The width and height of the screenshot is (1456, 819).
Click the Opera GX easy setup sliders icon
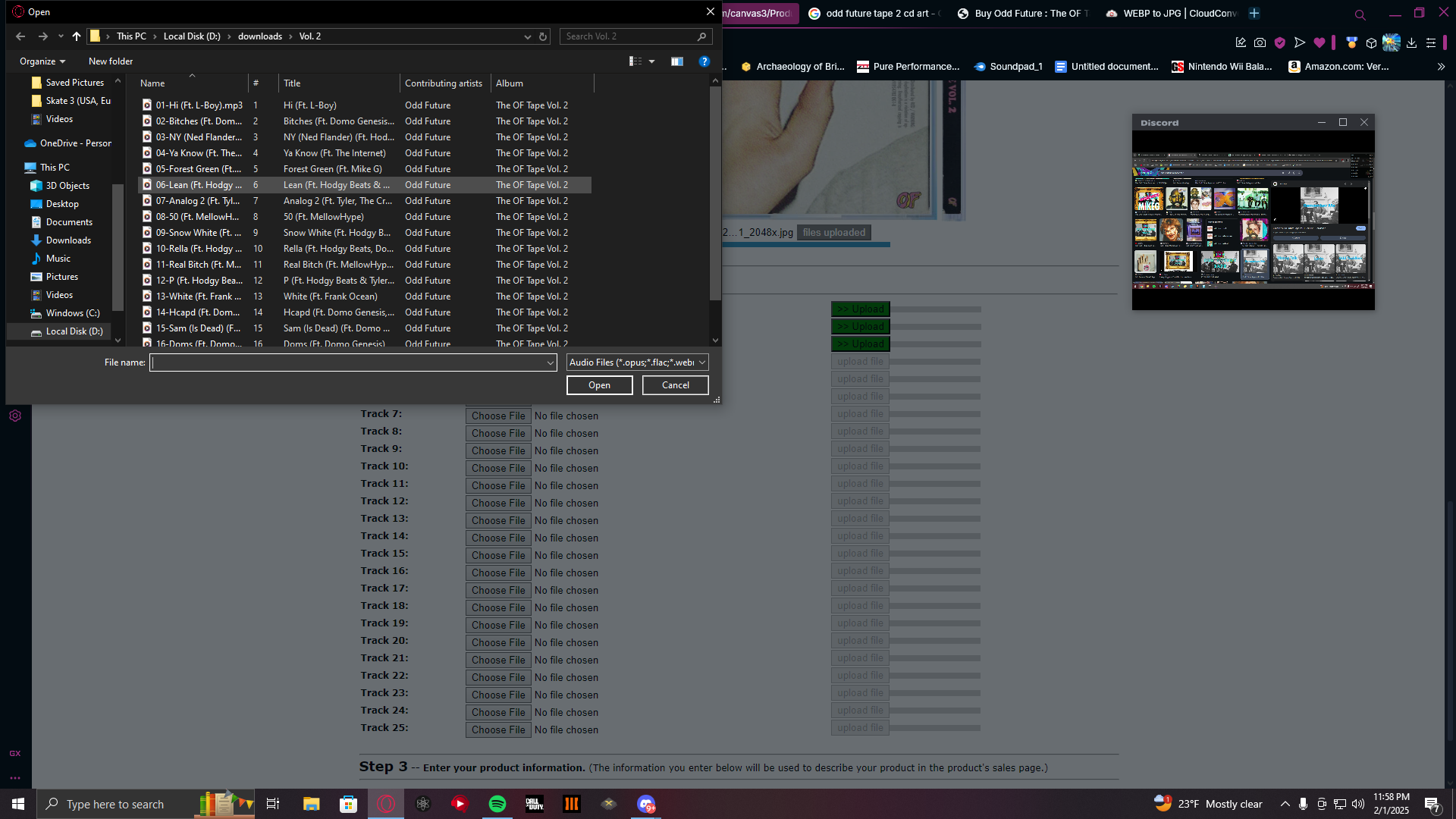tap(1431, 43)
